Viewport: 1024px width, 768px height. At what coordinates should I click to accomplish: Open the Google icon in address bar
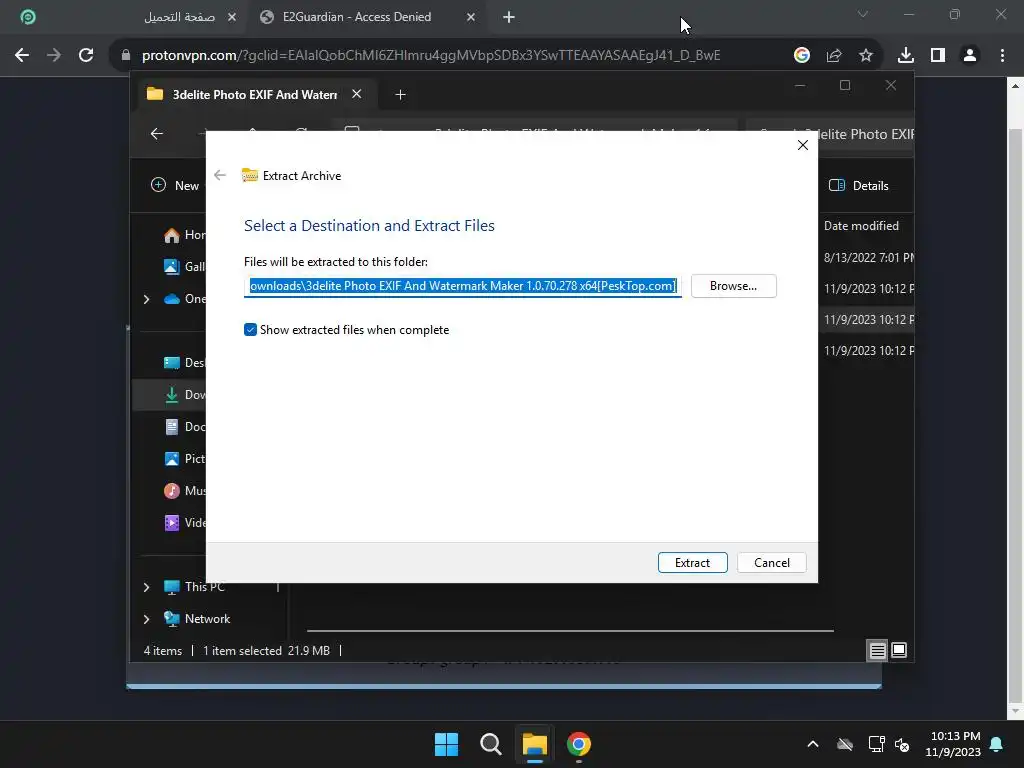click(x=801, y=56)
